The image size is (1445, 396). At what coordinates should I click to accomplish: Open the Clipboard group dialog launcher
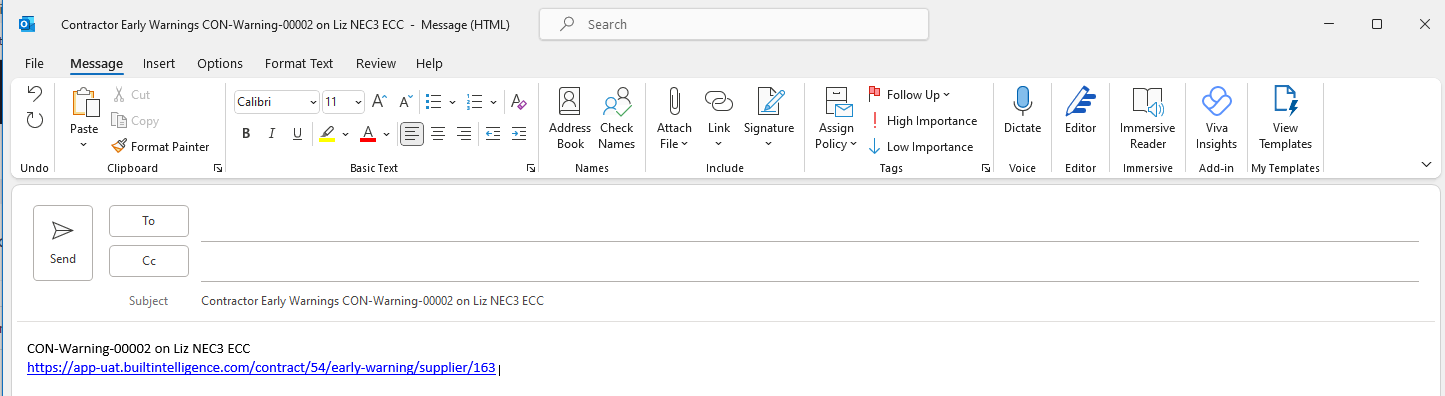tap(218, 169)
